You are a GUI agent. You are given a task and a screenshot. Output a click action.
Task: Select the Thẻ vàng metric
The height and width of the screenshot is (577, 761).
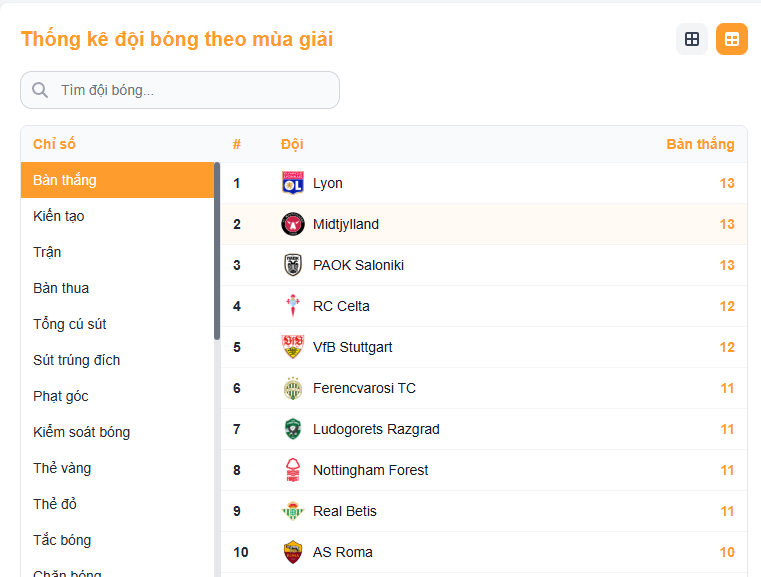(62, 468)
